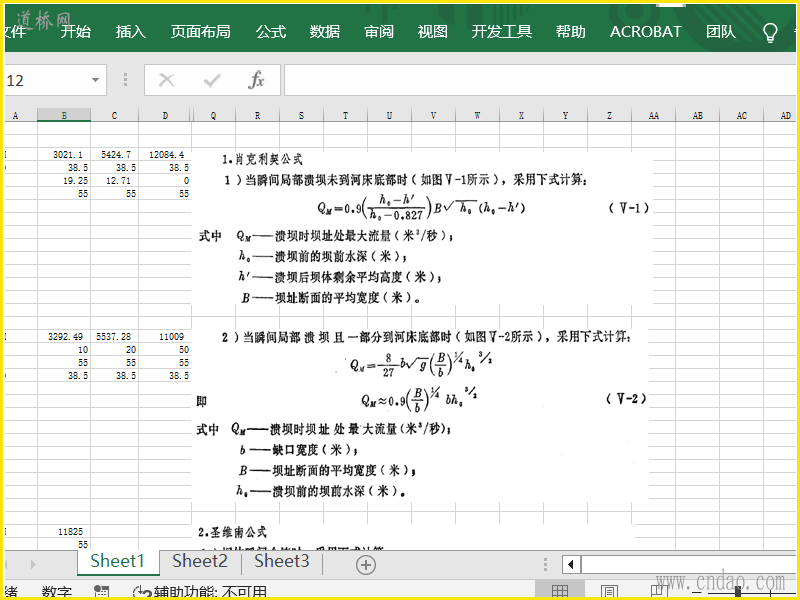The width and height of the screenshot is (800, 600).
Task: Select column C header
Action: pos(114,115)
